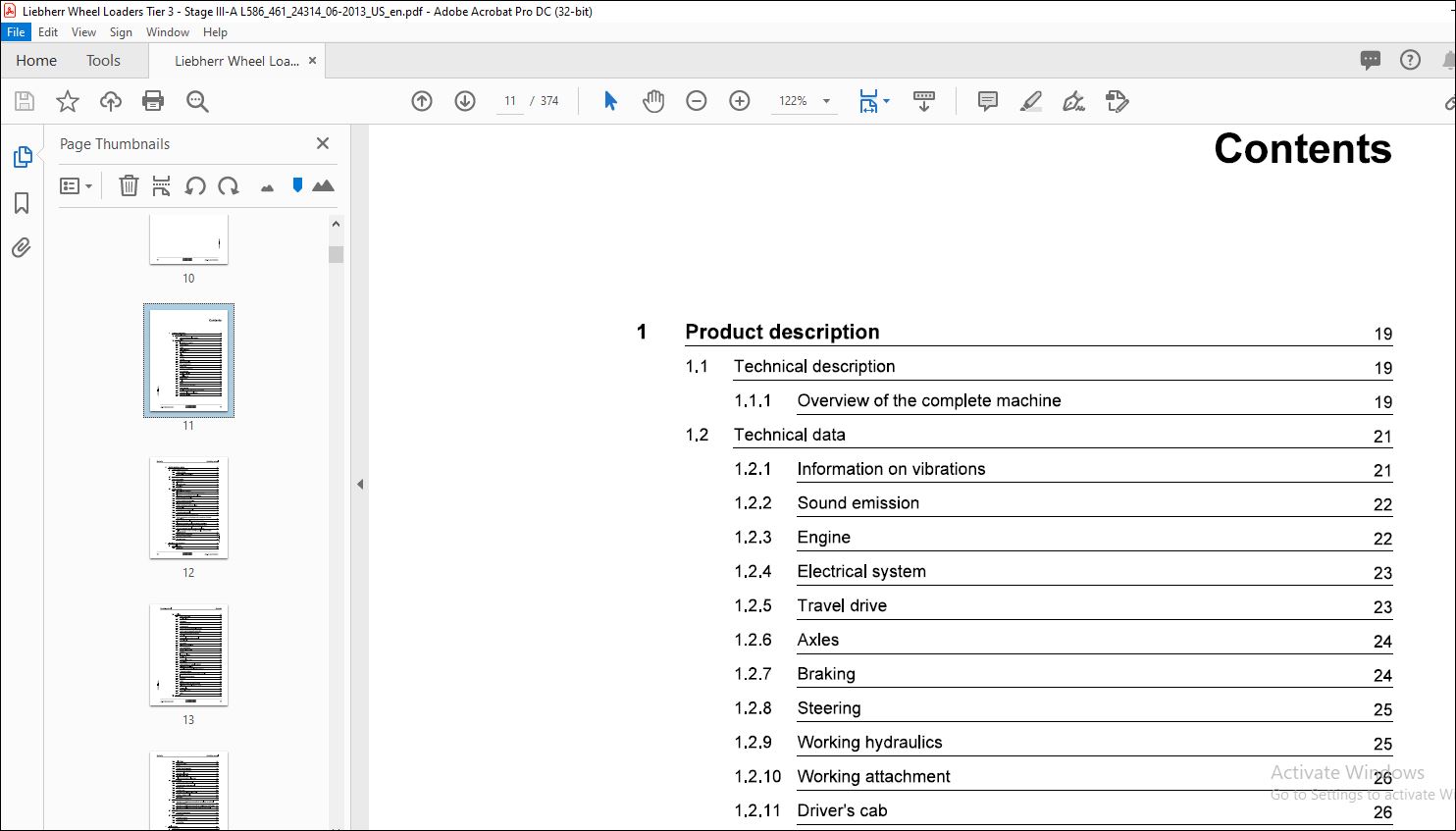Select page 13 thumbnail
Screen dimensions: 1456x831
coord(188,654)
